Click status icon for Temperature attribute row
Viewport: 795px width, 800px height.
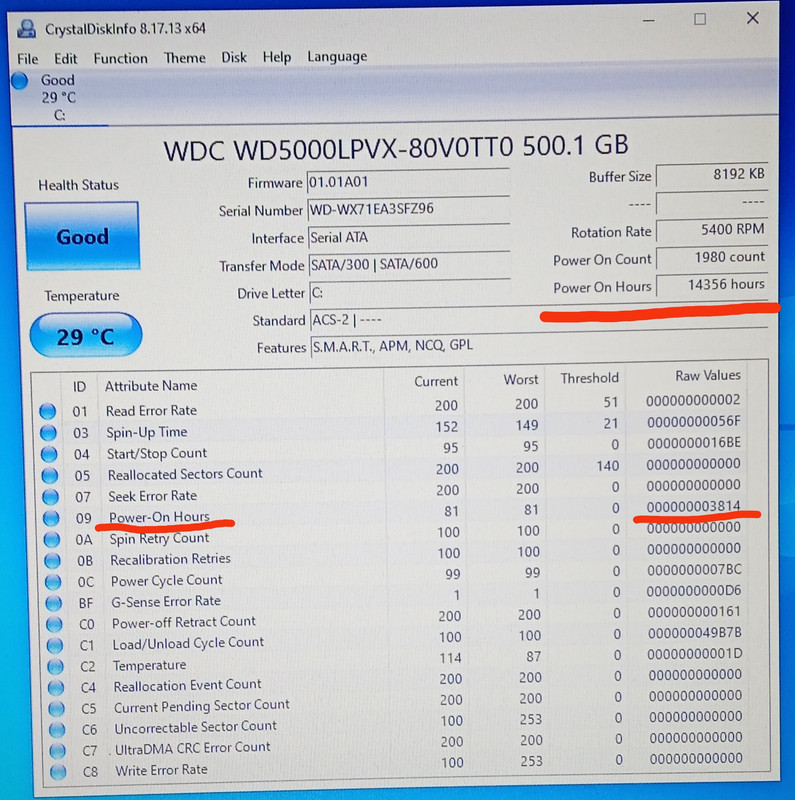55,666
